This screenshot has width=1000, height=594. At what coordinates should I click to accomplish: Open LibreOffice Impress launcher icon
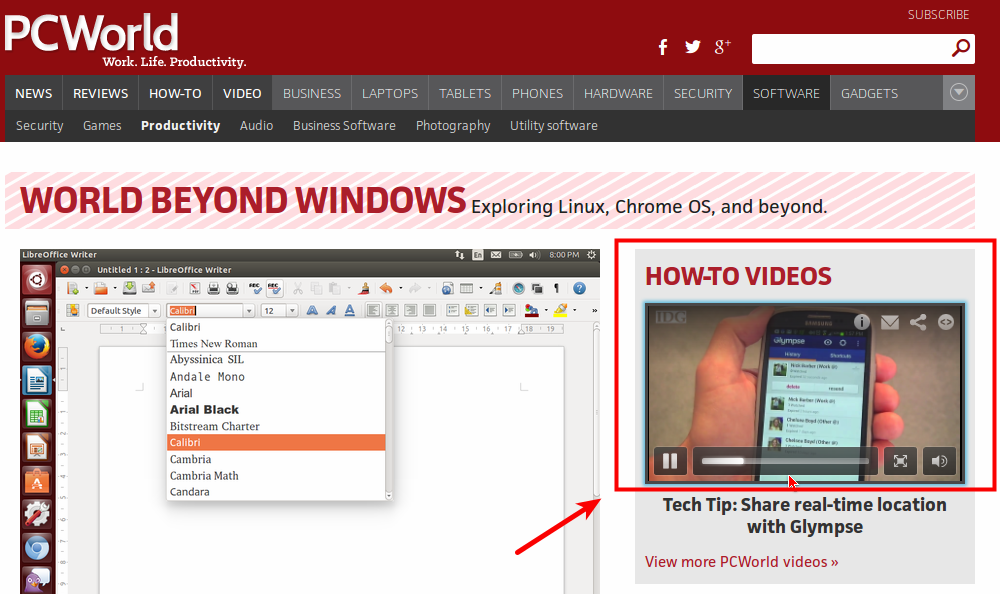coord(37,448)
